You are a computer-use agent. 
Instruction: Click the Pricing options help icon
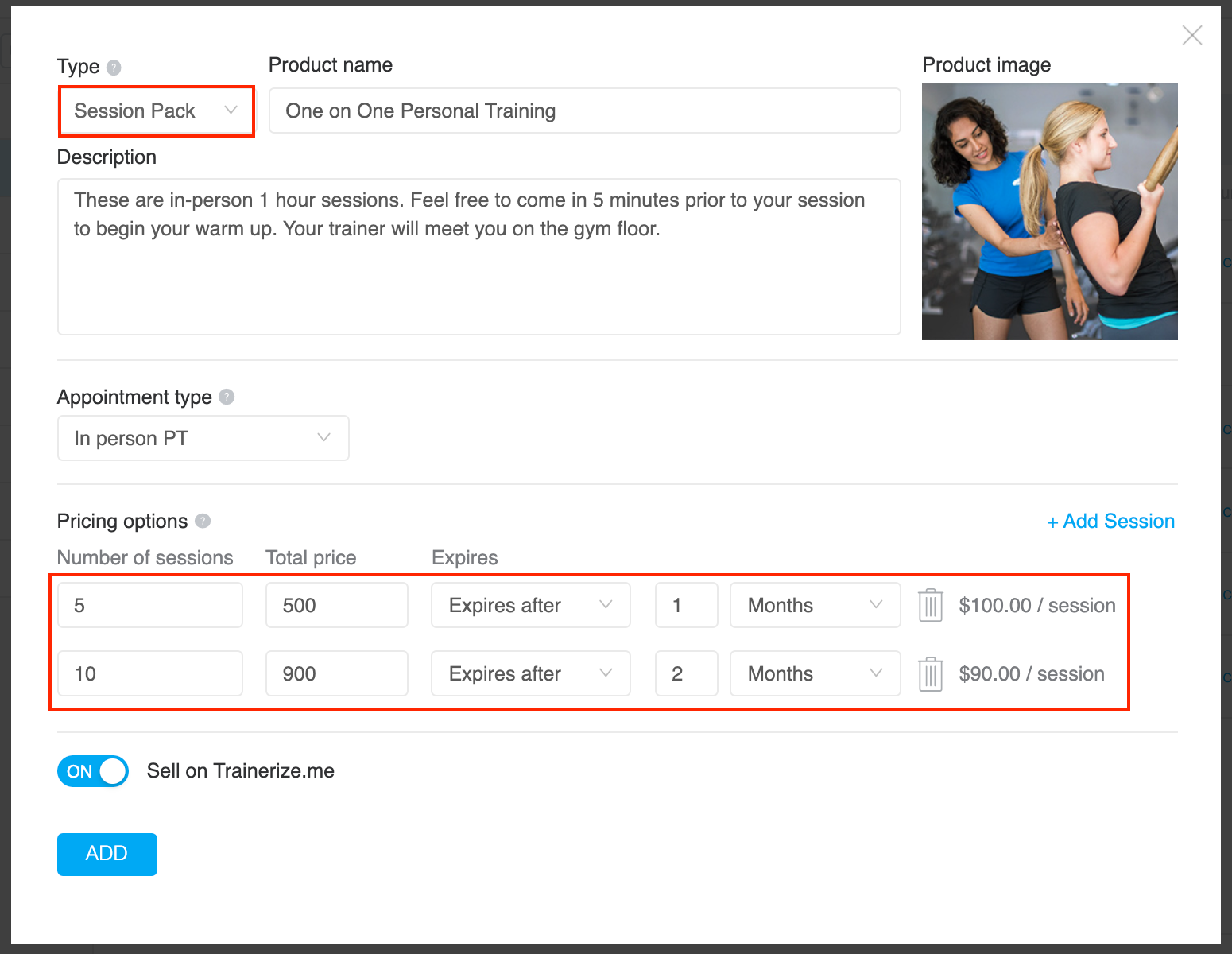click(x=203, y=521)
